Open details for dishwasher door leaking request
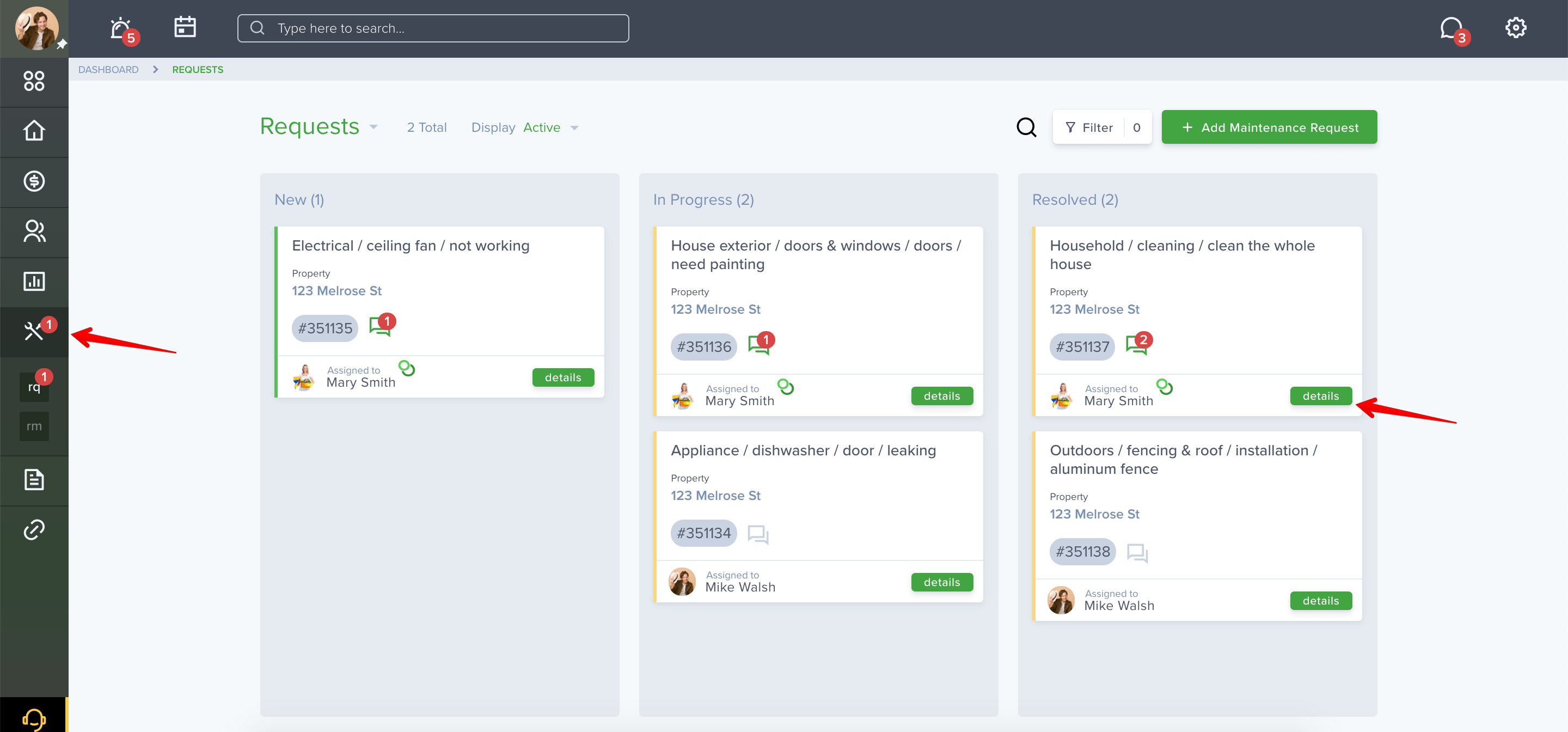1568x732 pixels. [942, 582]
